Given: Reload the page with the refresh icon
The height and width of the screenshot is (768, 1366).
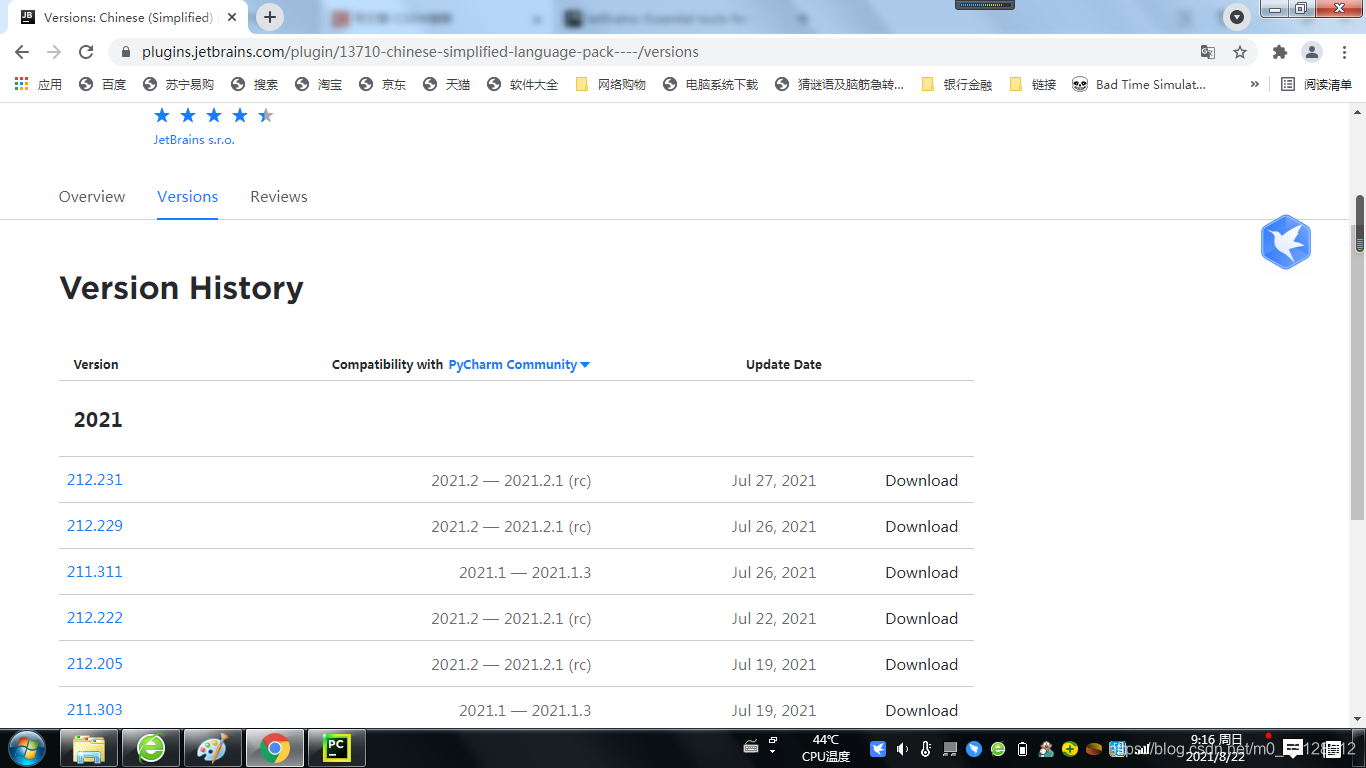Looking at the screenshot, I should (86, 52).
